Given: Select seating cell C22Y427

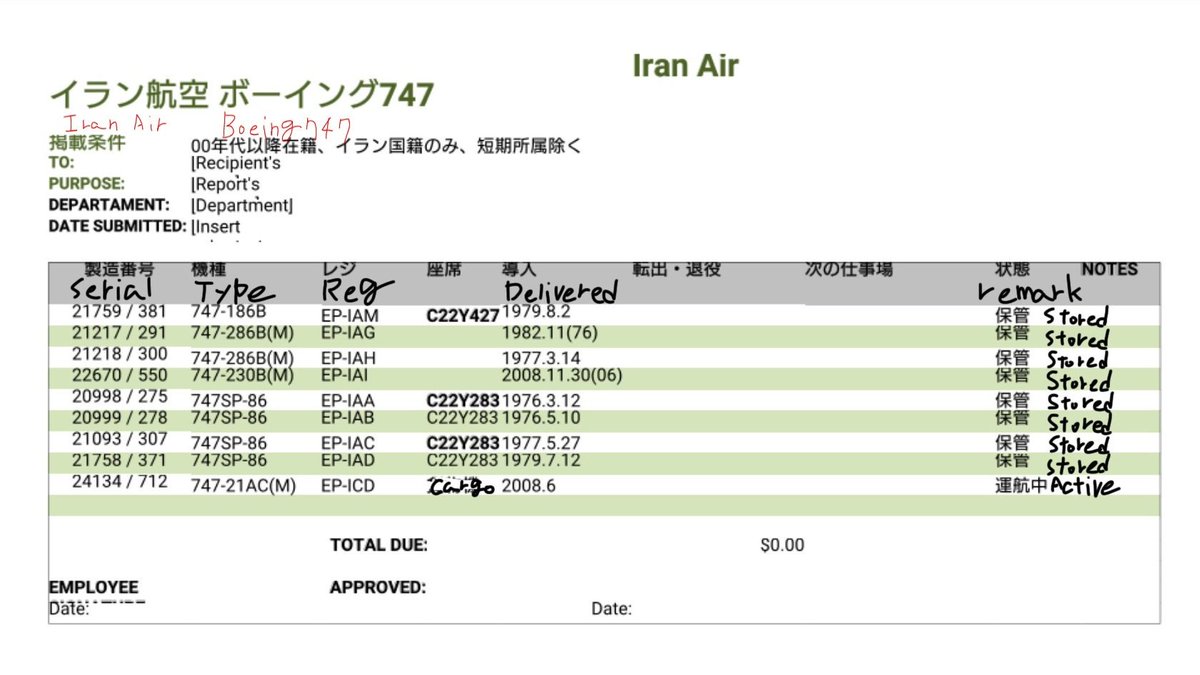Looking at the screenshot, I should (x=463, y=316).
